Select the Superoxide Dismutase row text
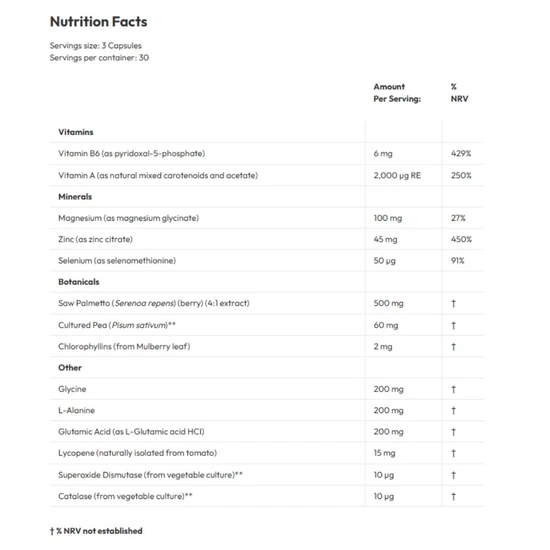 (150, 475)
